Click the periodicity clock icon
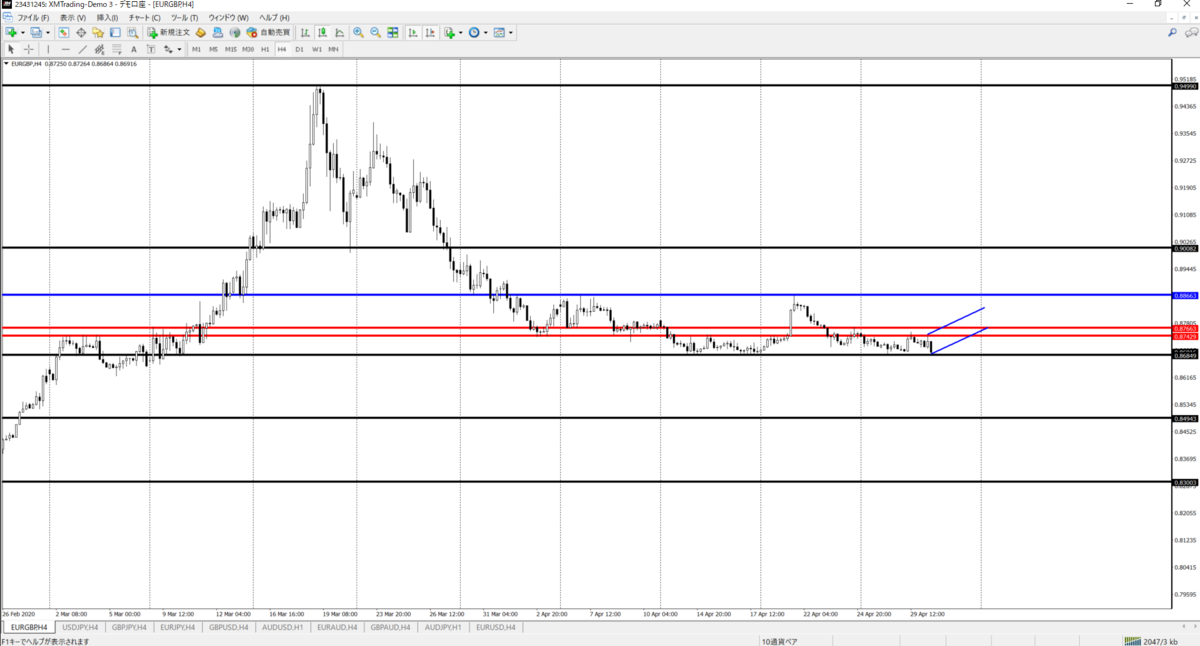 (x=474, y=32)
